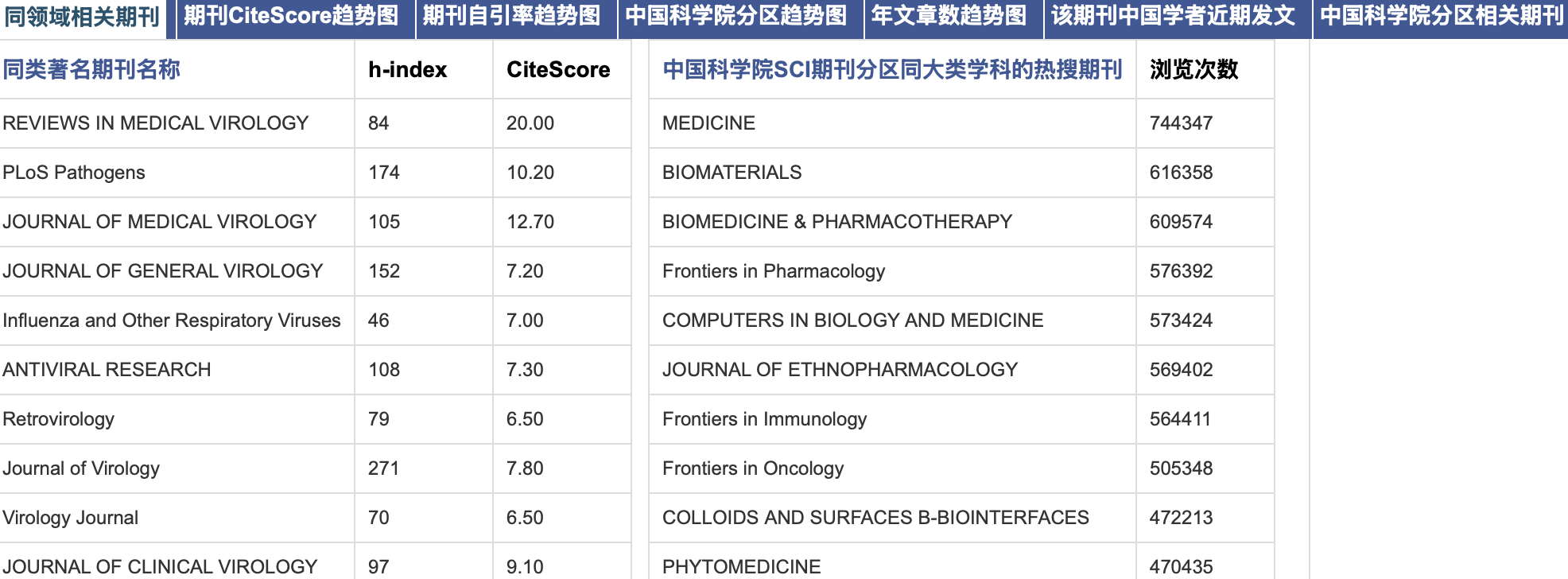
Task: Open 期刊CiteScore趋势图 tab
Action: 291,17
